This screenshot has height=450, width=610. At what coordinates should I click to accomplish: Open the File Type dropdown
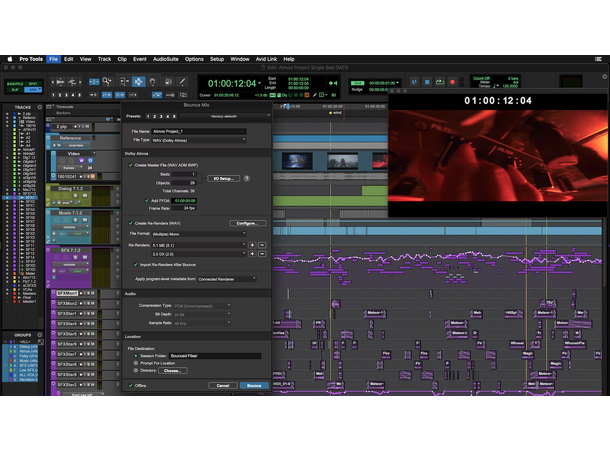coord(199,140)
